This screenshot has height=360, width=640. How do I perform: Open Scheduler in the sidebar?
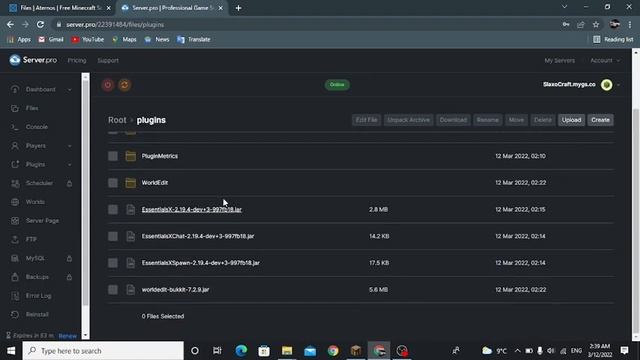pyautogui.click(x=39, y=183)
